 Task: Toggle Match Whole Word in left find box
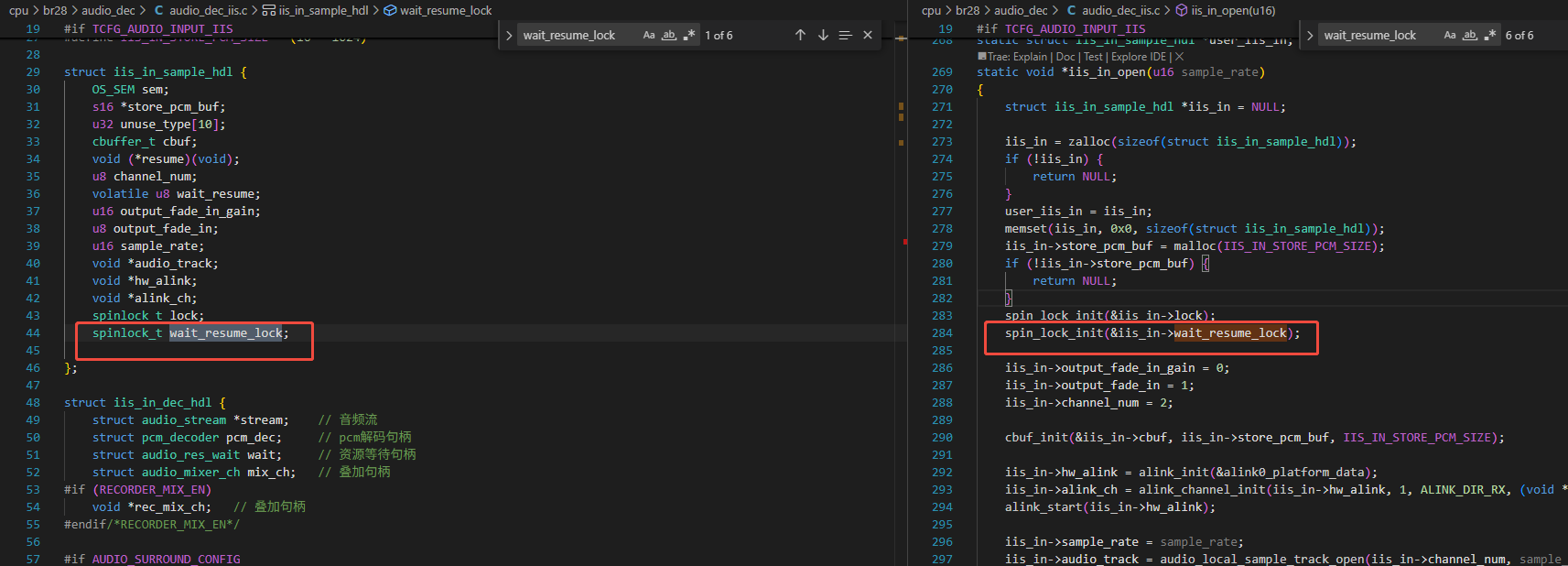point(669,35)
